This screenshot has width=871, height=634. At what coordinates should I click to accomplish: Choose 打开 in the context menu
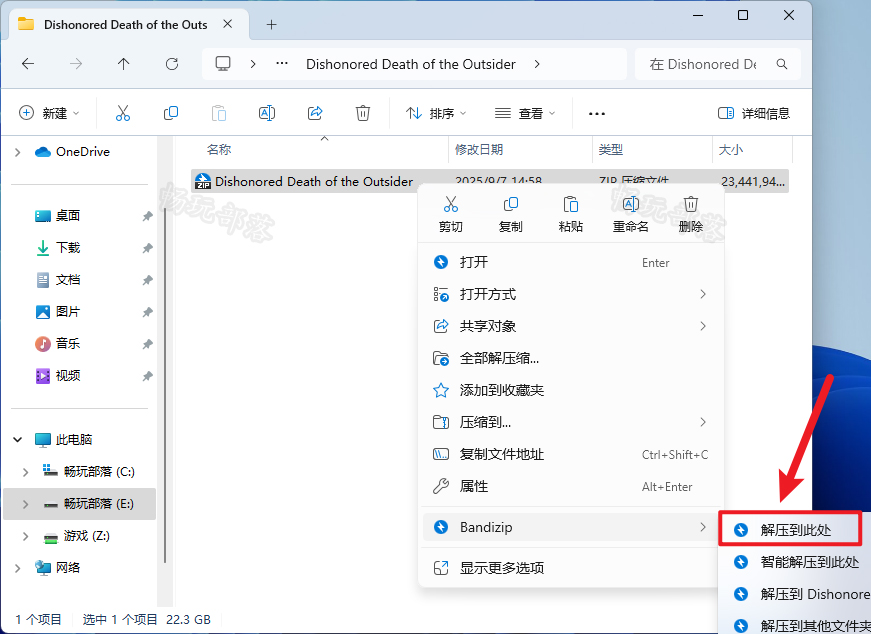tap(570, 262)
